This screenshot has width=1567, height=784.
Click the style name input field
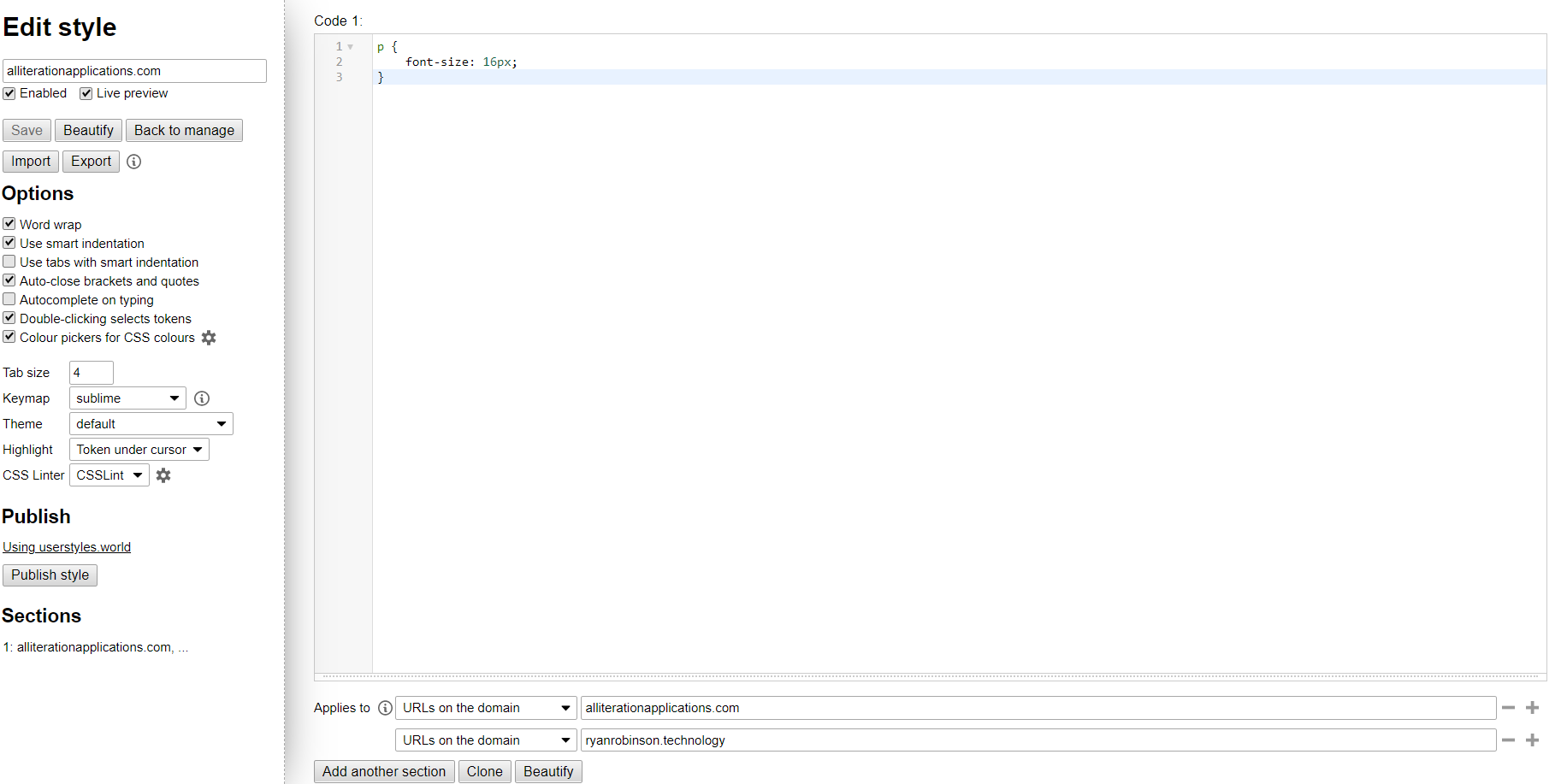(x=133, y=70)
